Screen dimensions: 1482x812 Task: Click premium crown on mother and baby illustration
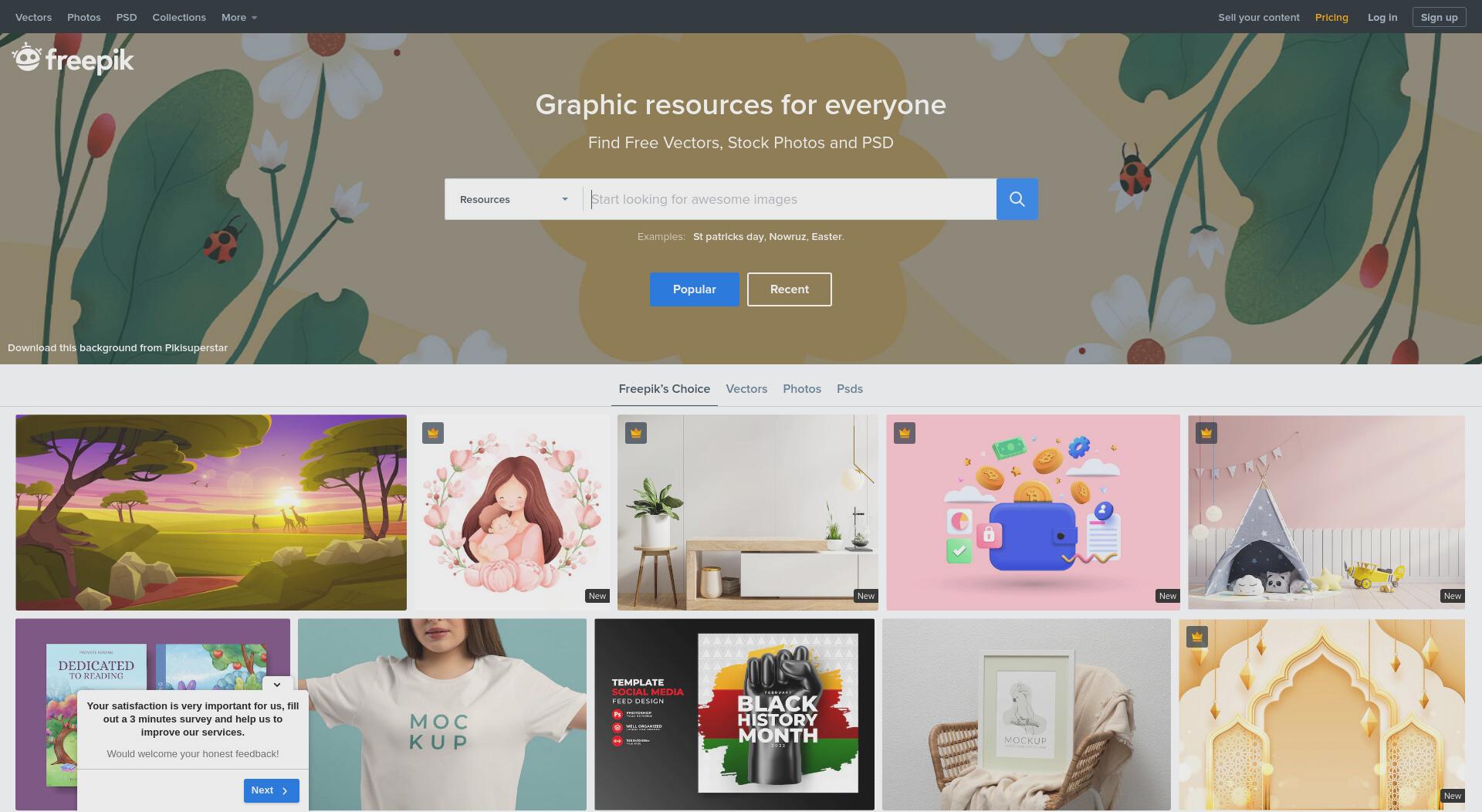point(433,433)
